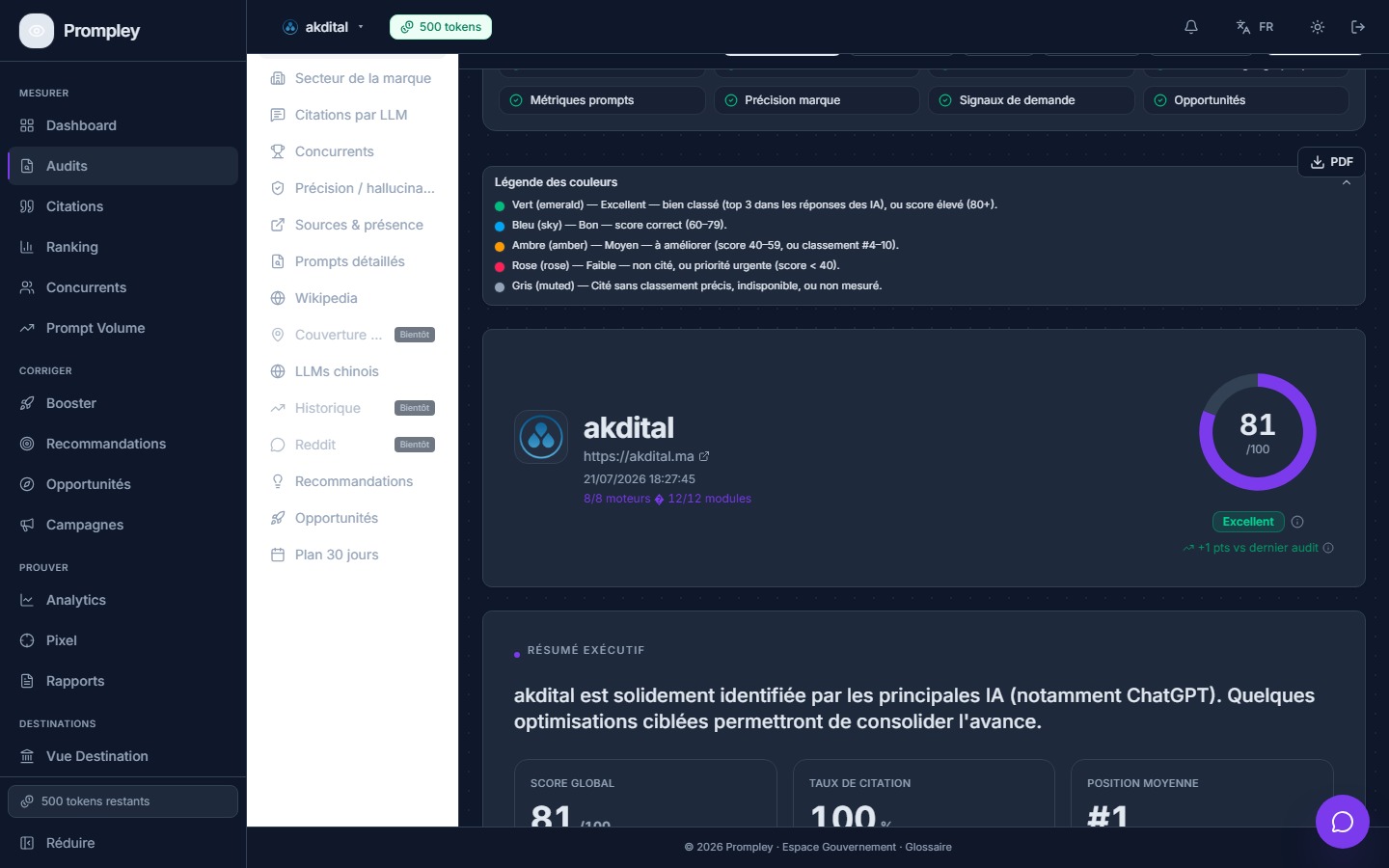Open external link icon beside akdital.ma
The width and height of the screenshot is (1389, 868).
[x=704, y=456]
